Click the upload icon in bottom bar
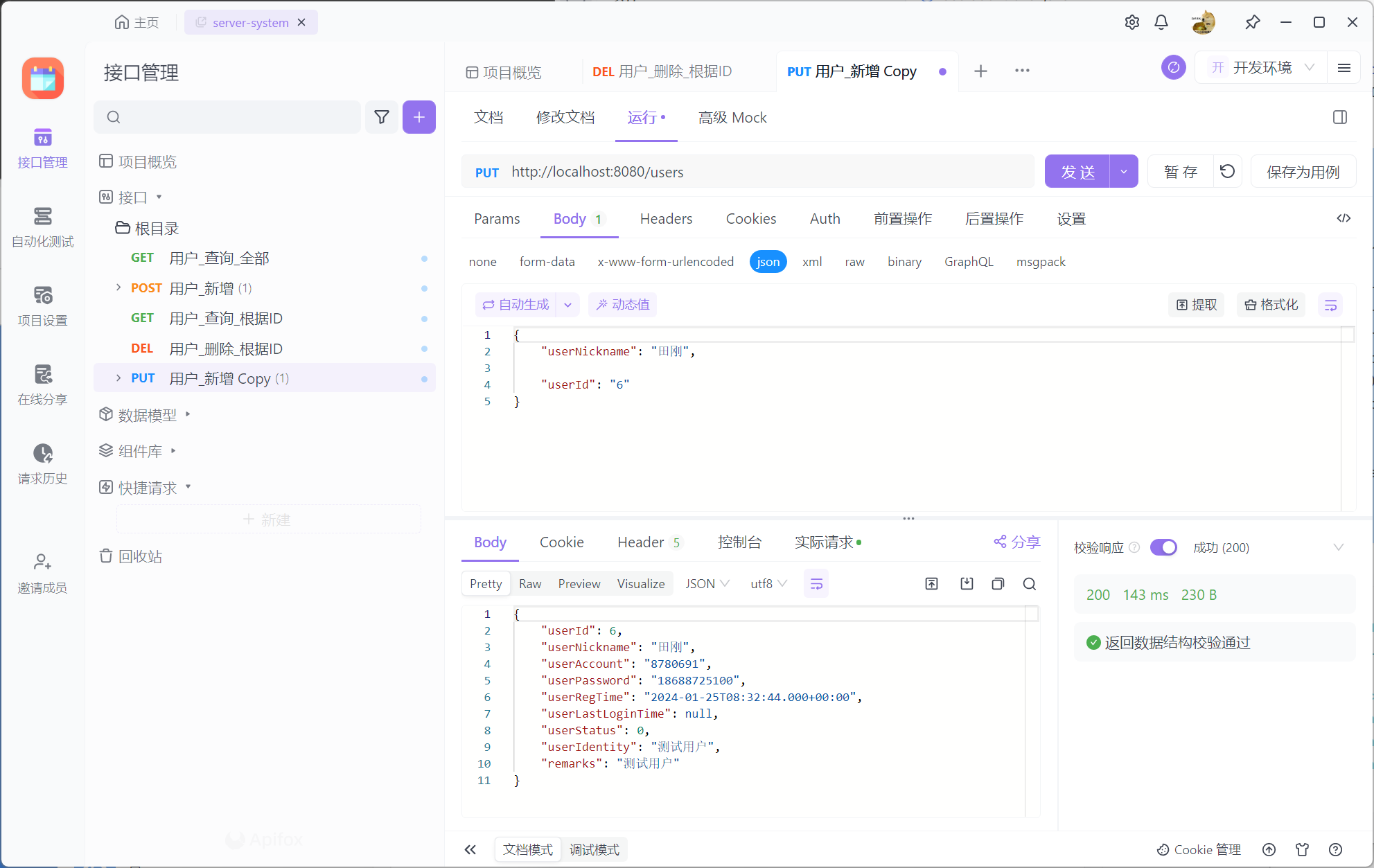 pyautogui.click(x=1269, y=849)
